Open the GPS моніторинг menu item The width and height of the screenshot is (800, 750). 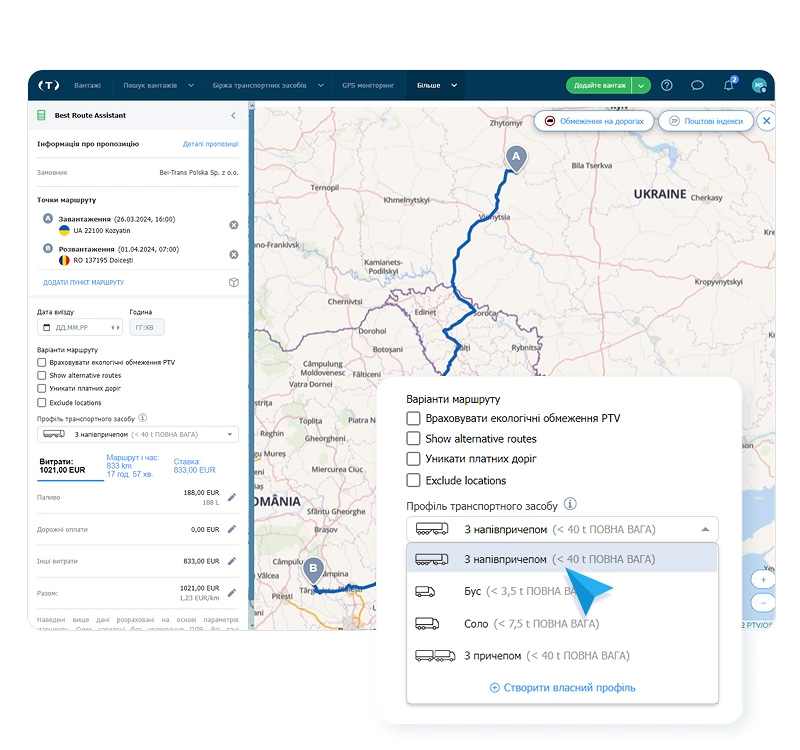(x=368, y=85)
